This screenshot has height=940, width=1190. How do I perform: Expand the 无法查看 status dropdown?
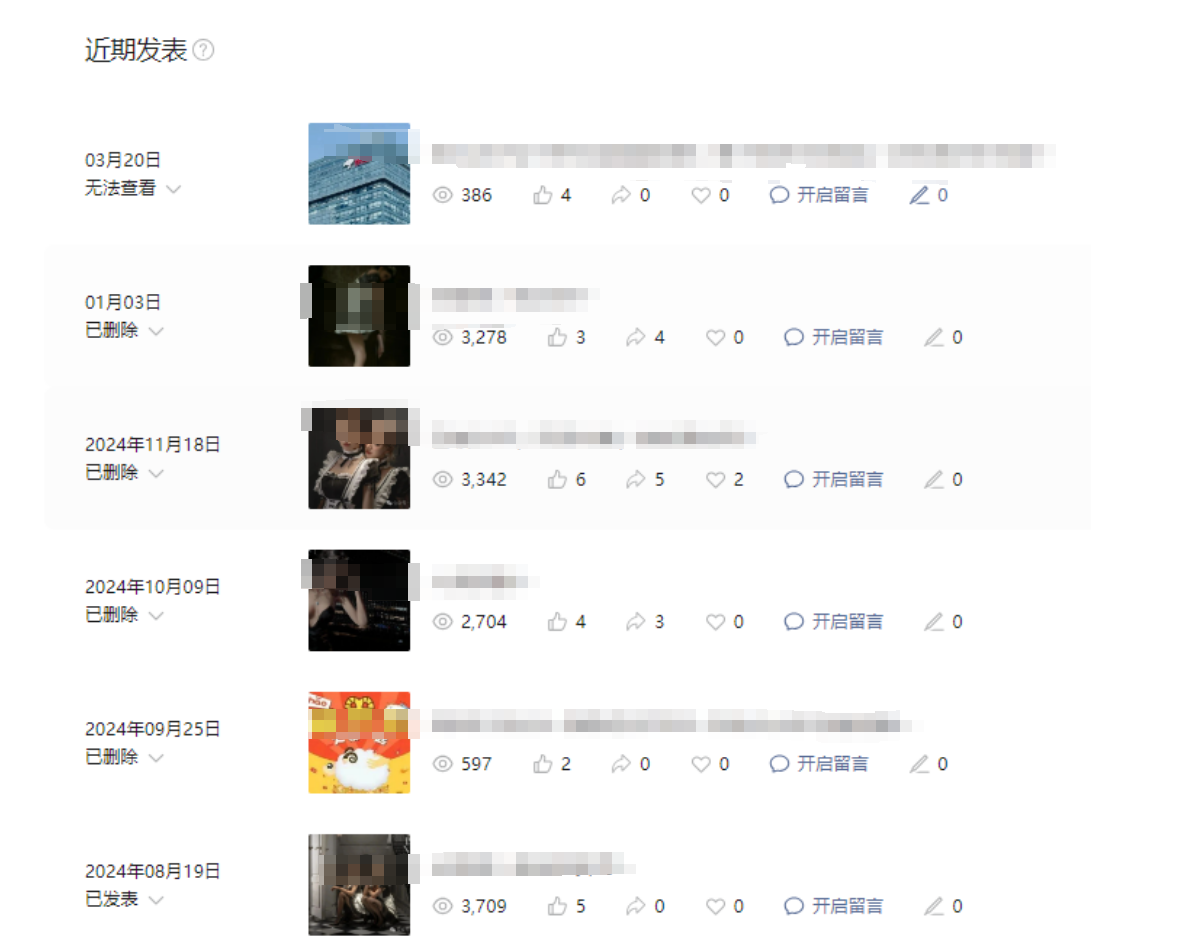(x=174, y=188)
